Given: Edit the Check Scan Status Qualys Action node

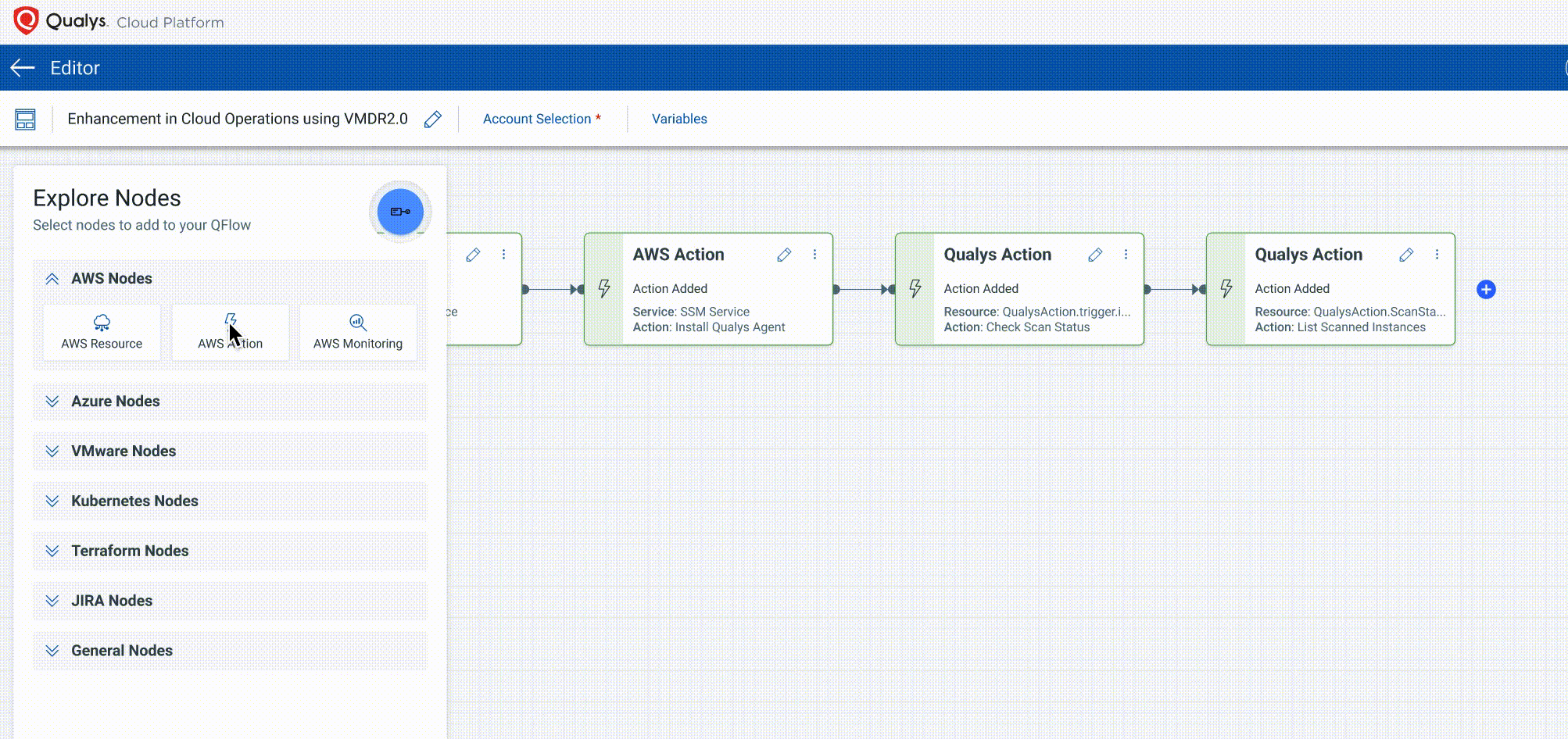Looking at the screenshot, I should [1095, 255].
